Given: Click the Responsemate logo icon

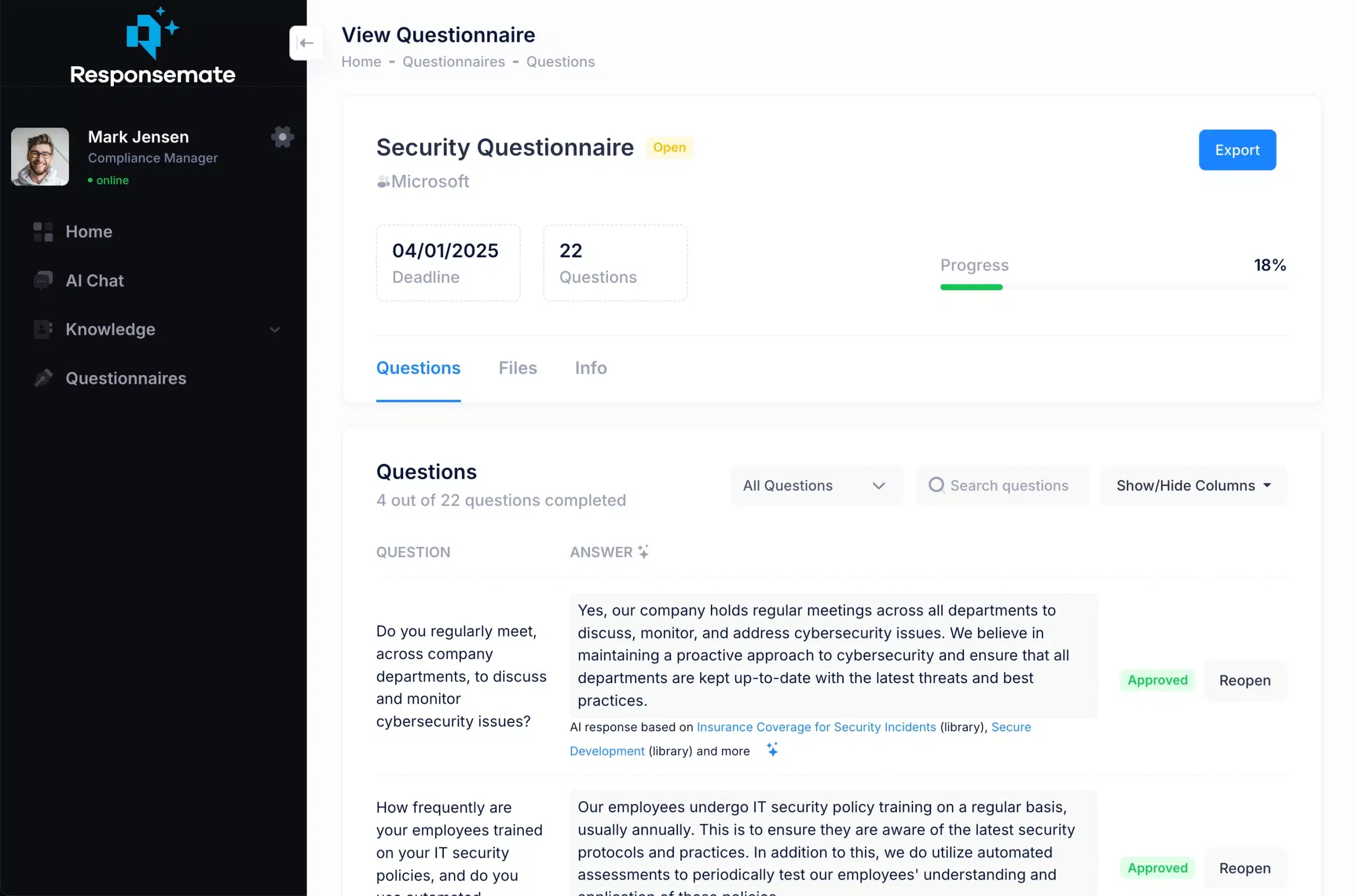Looking at the screenshot, I should click(x=151, y=33).
